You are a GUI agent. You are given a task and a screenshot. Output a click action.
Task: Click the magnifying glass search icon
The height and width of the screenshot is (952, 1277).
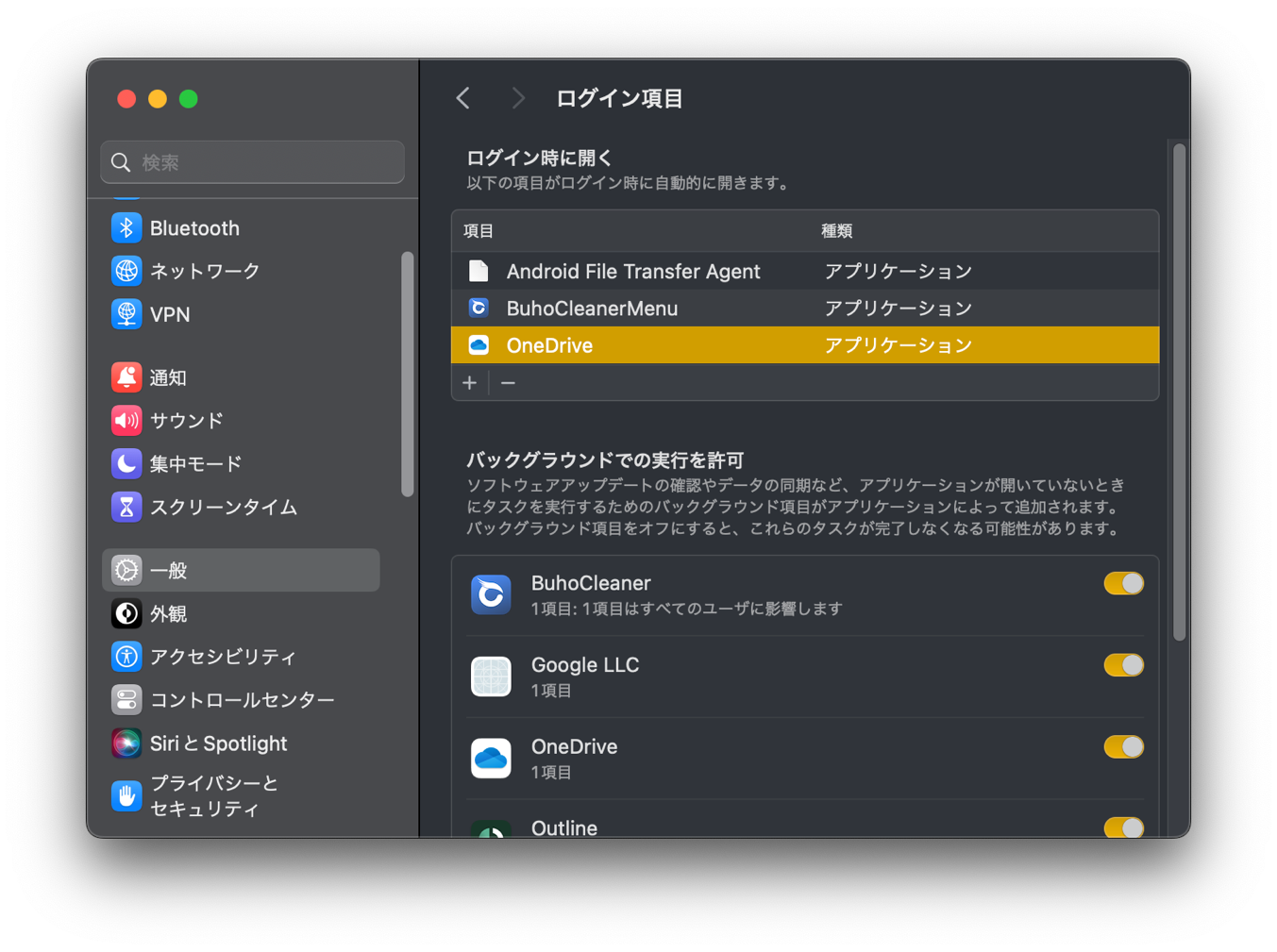pos(121,162)
